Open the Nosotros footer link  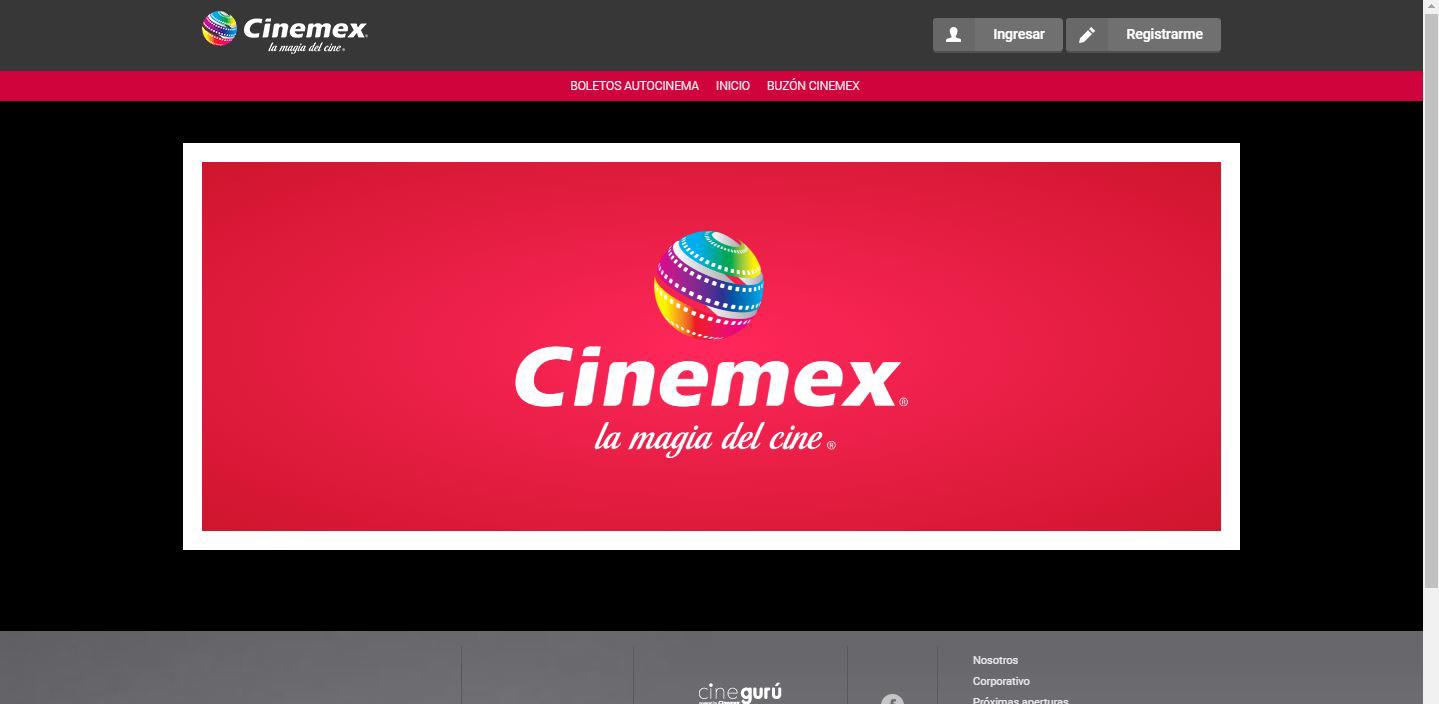pyautogui.click(x=995, y=660)
